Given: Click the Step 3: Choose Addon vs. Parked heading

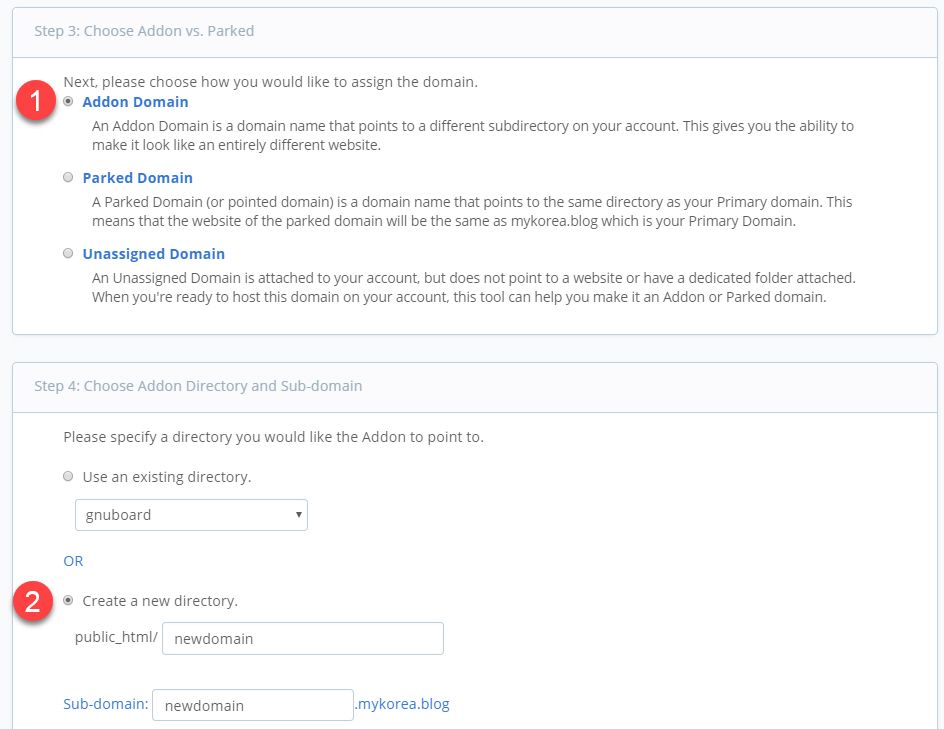Looking at the screenshot, I should [144, 31].
